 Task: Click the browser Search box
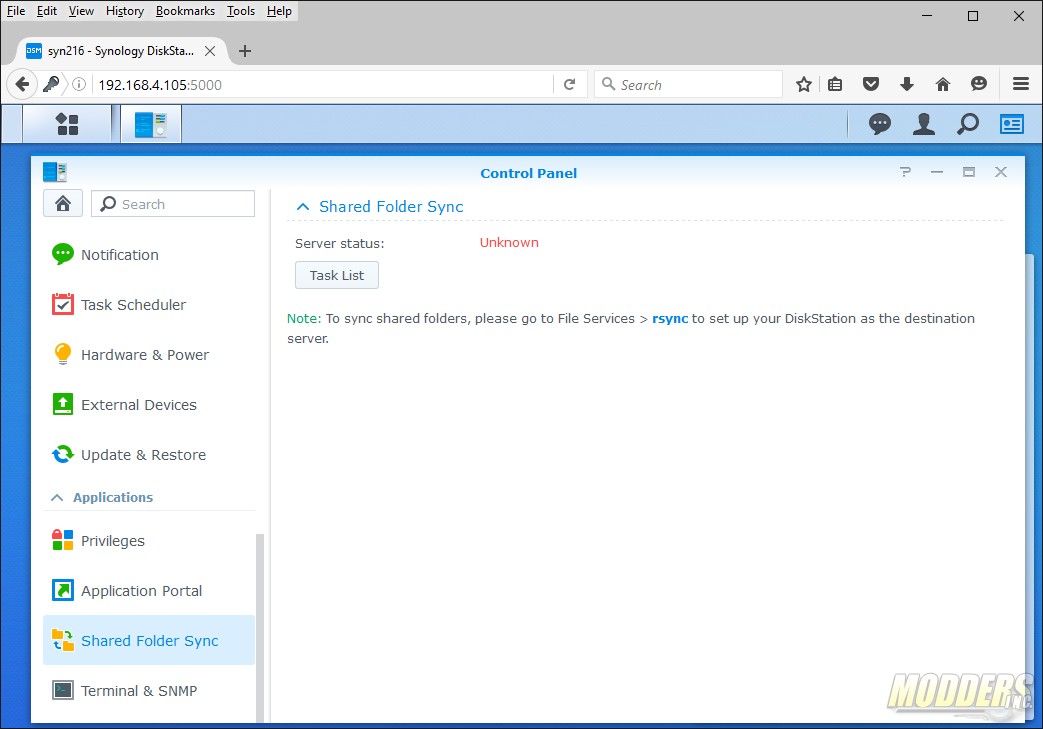[x=688, y=84]
